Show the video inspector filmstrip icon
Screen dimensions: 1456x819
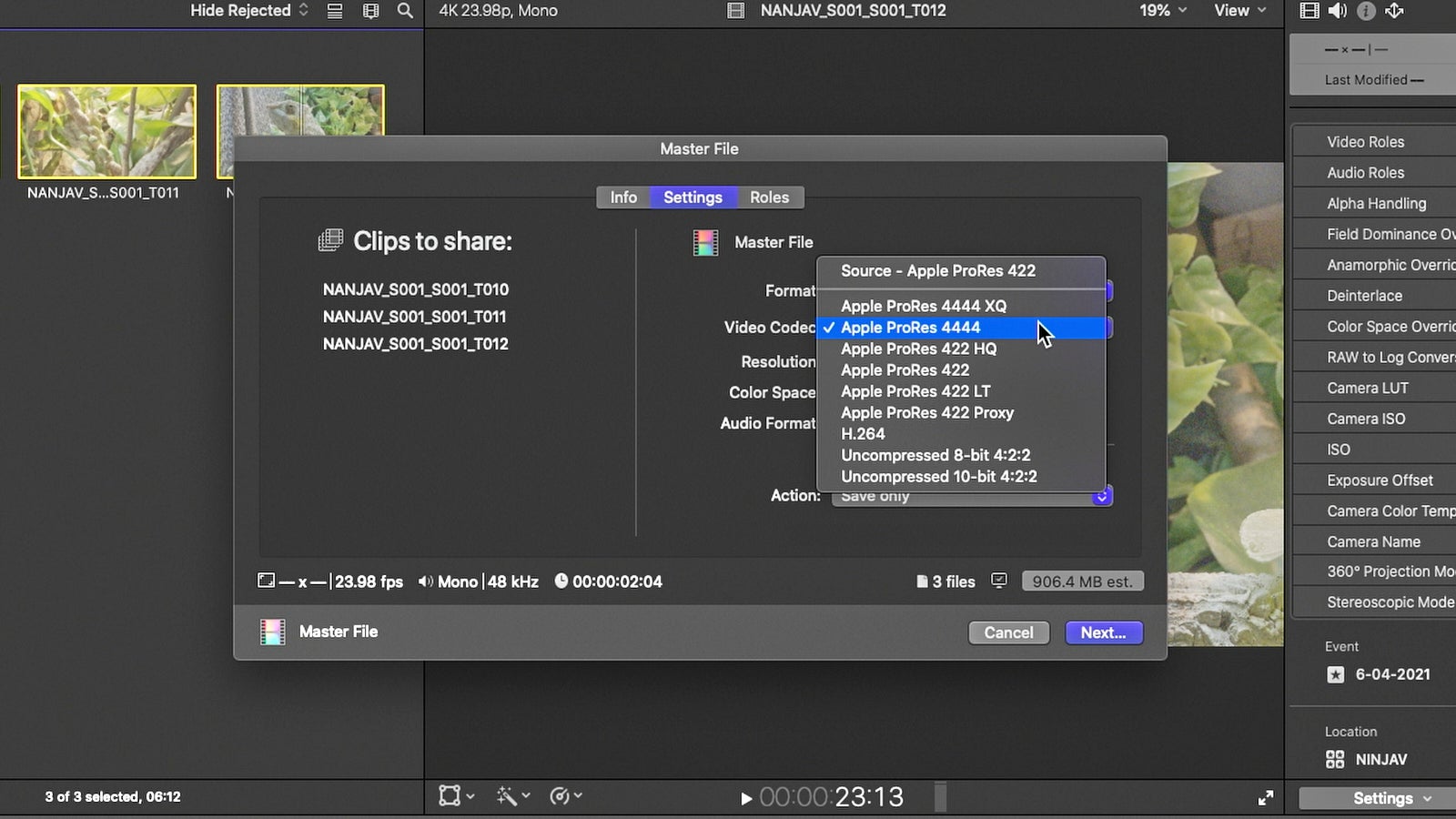click(x=1309, y=11)
